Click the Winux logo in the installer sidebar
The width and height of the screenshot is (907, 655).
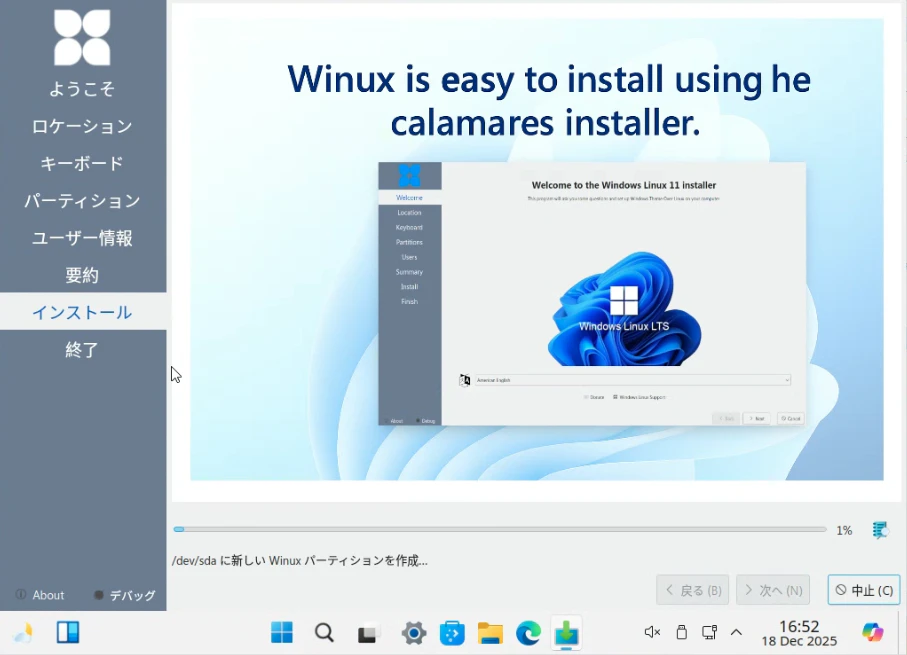pos(82,38)
